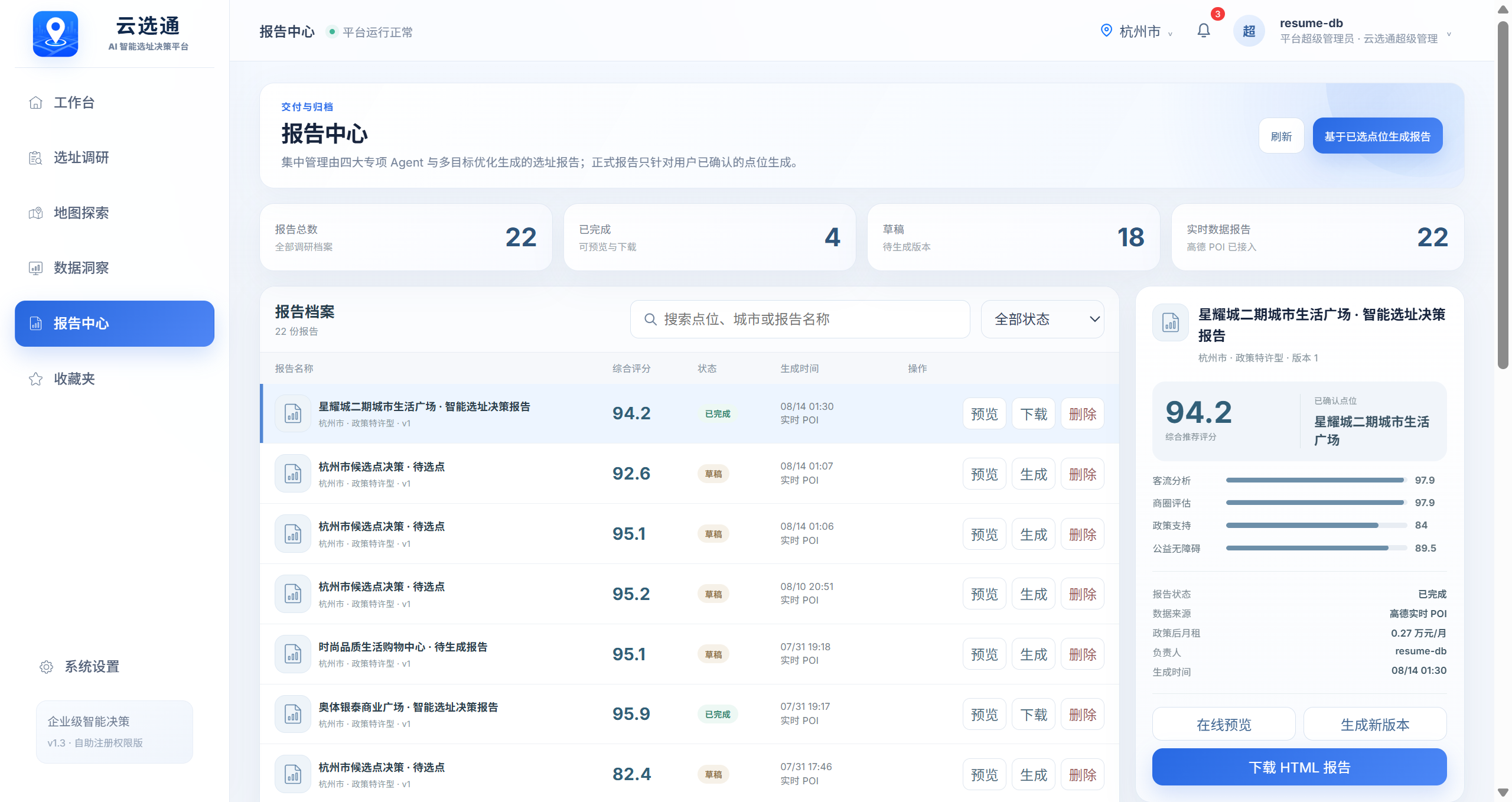Click the 选址调研 sidebar icon

click(x=35, y=158)
